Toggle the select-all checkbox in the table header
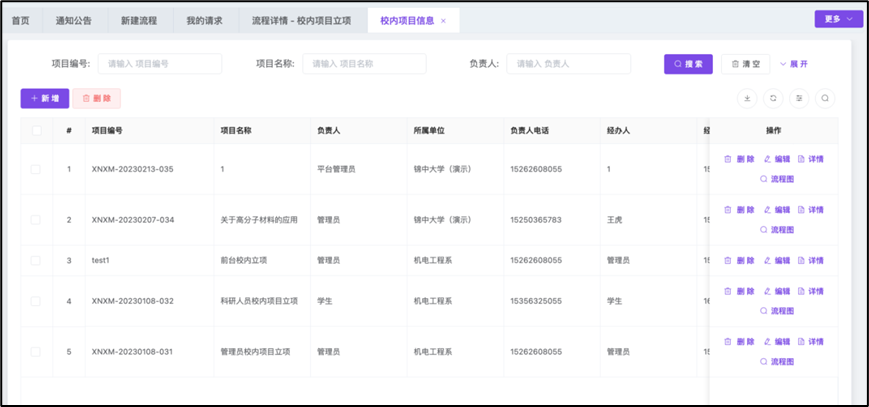The height and width of the screenshot is (407, 869). click(x=37, y=130)
